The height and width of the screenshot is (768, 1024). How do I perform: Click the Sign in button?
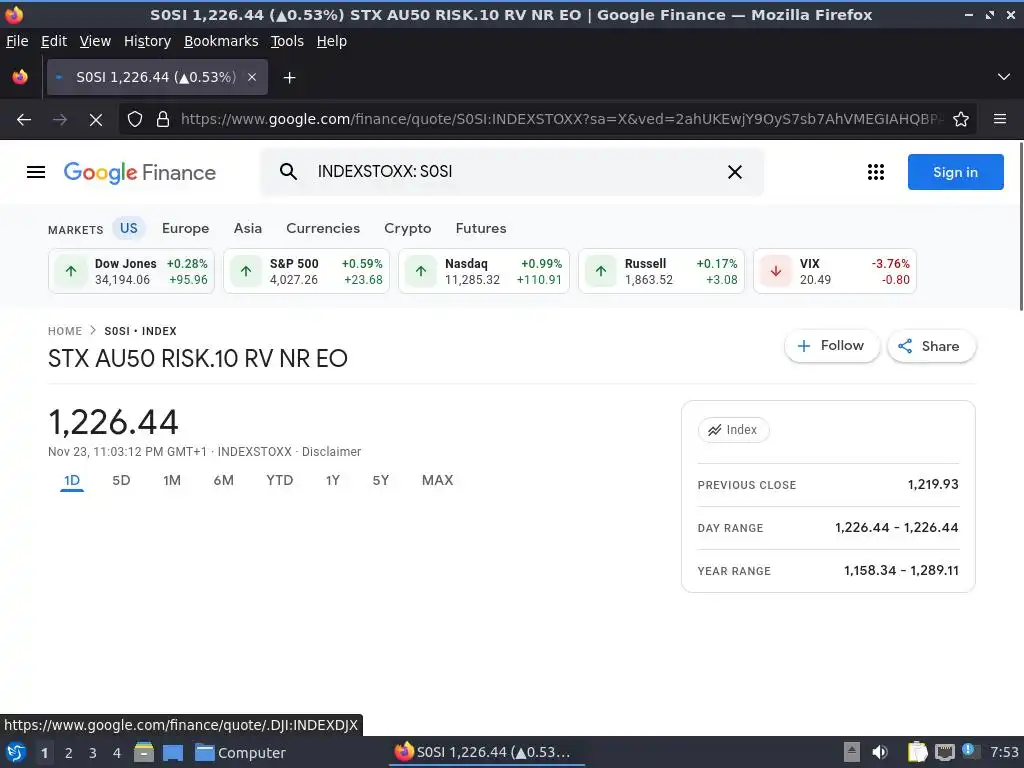[x=955, y=172]
